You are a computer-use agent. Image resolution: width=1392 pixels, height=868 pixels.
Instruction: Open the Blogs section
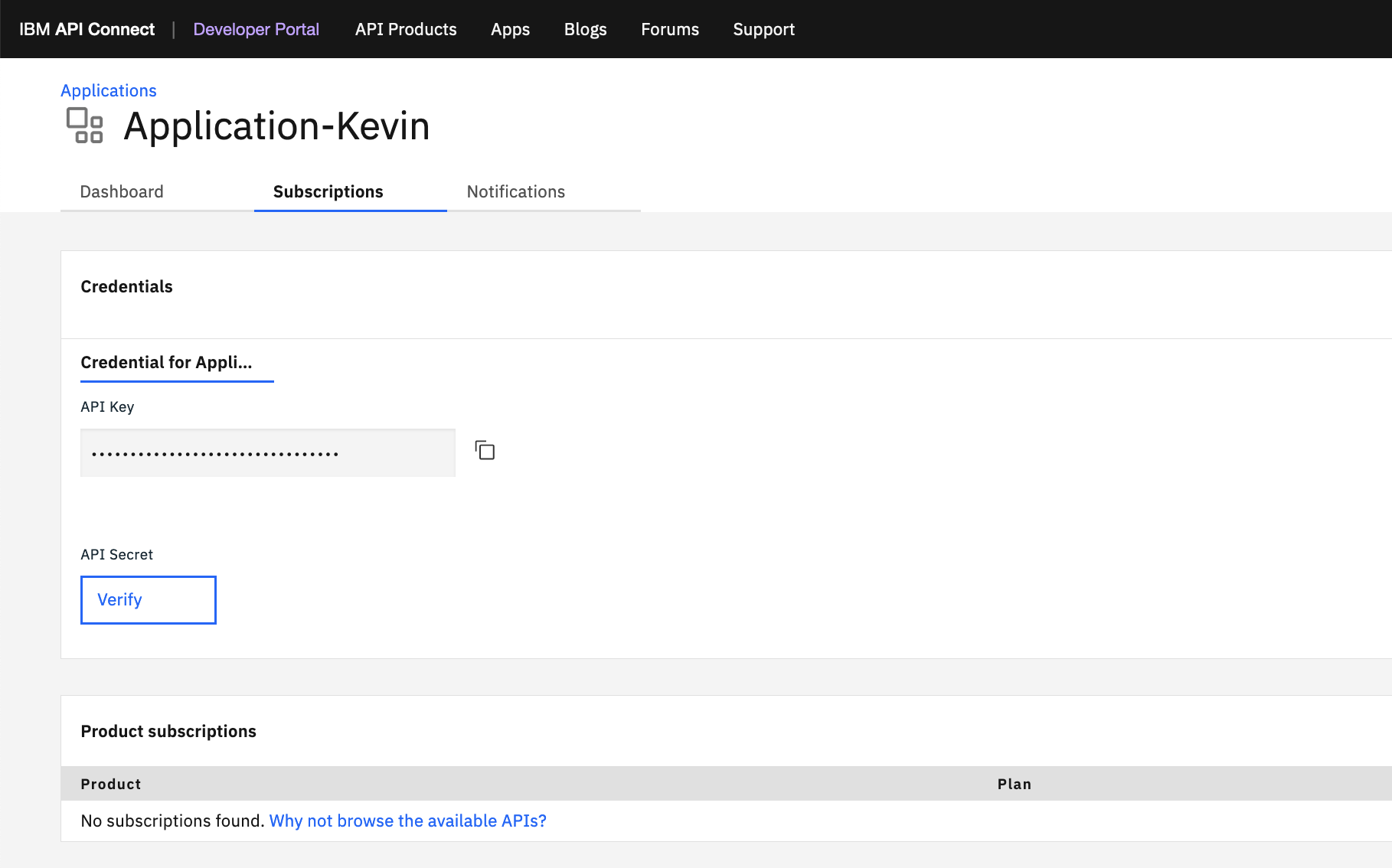point(585,29)
